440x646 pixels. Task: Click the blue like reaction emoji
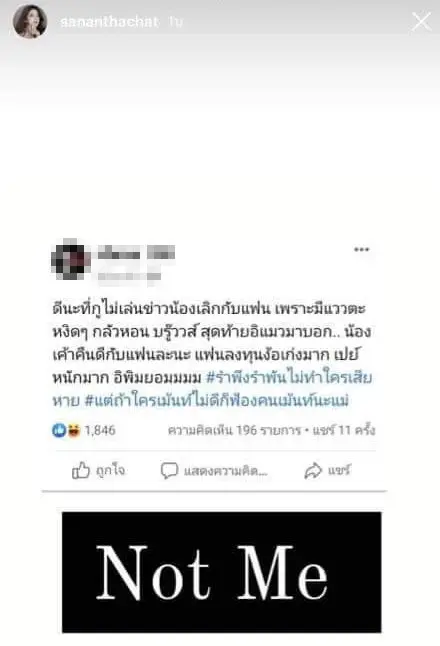tap(59, 430)
